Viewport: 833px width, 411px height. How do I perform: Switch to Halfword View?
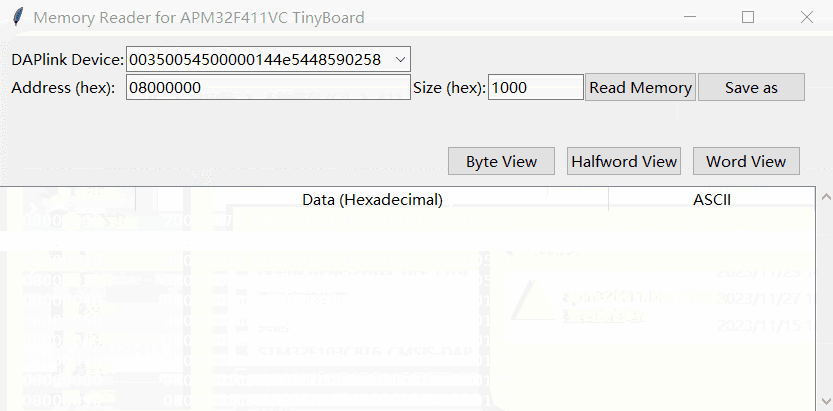click(624, 161)
